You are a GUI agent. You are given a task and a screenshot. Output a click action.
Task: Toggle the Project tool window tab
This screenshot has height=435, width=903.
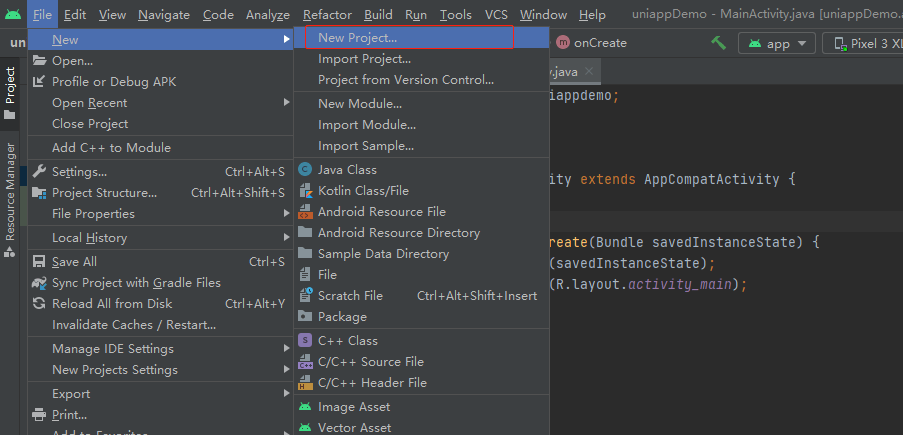(x=10, y=92)
